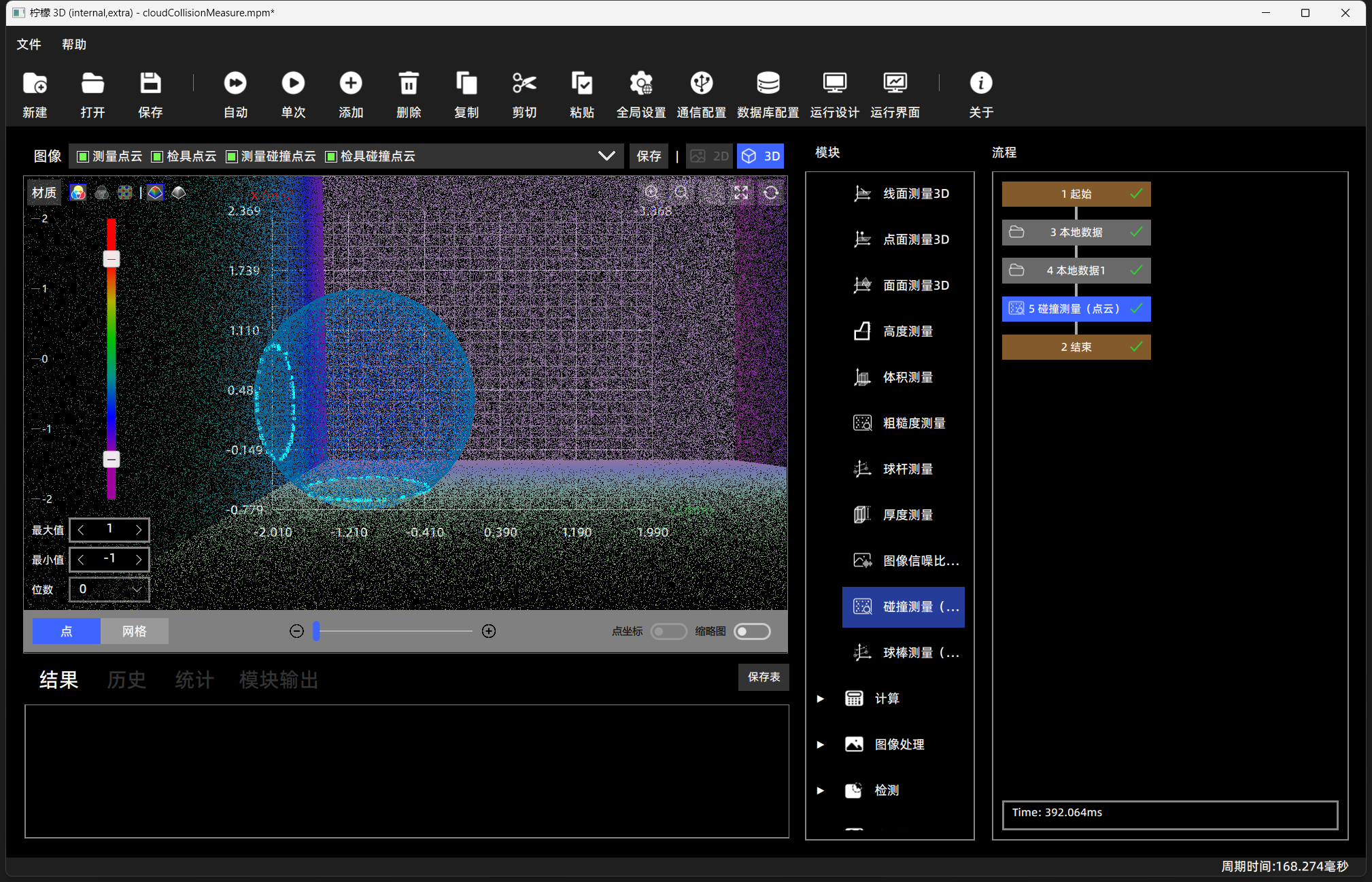Click the point size slider handle
The height and width of the screenshot is (882, 1372).
(x=316, y=632)
